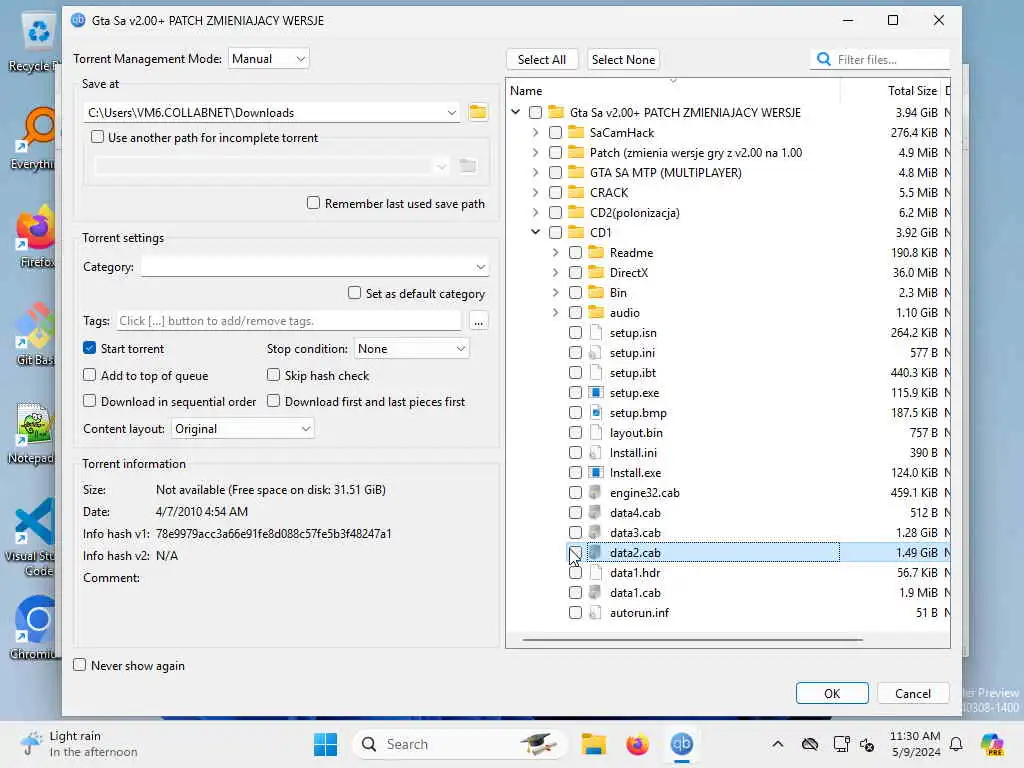1024x768 pixels.
Task: Enable Download in sequential order
Action: (89, 401)
